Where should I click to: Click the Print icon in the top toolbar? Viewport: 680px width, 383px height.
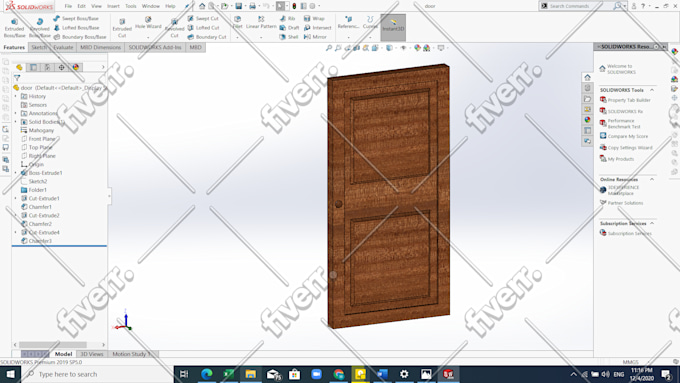252,6
